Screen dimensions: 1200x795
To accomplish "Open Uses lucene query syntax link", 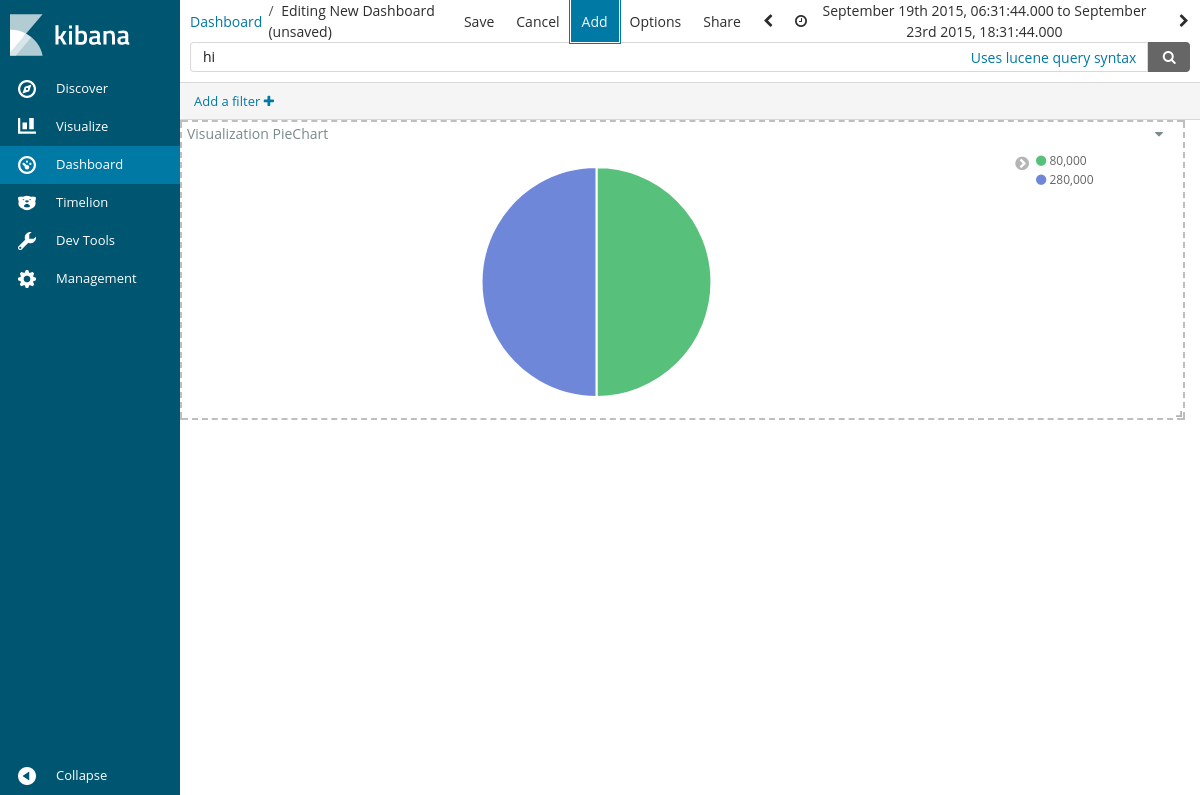I will 1053,58.
